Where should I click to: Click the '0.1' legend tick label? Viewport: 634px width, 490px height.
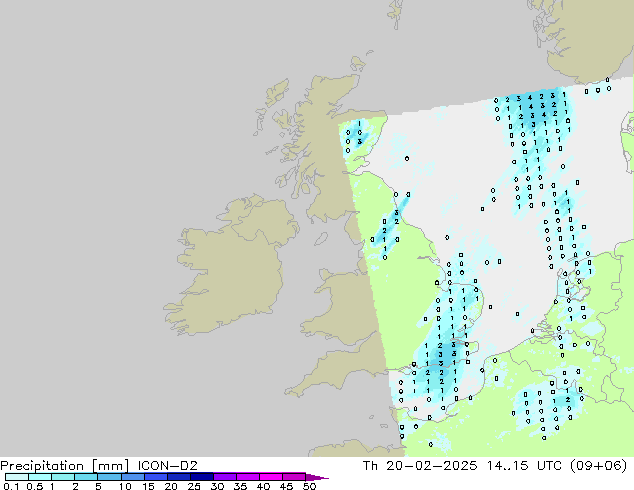point(11,486)
